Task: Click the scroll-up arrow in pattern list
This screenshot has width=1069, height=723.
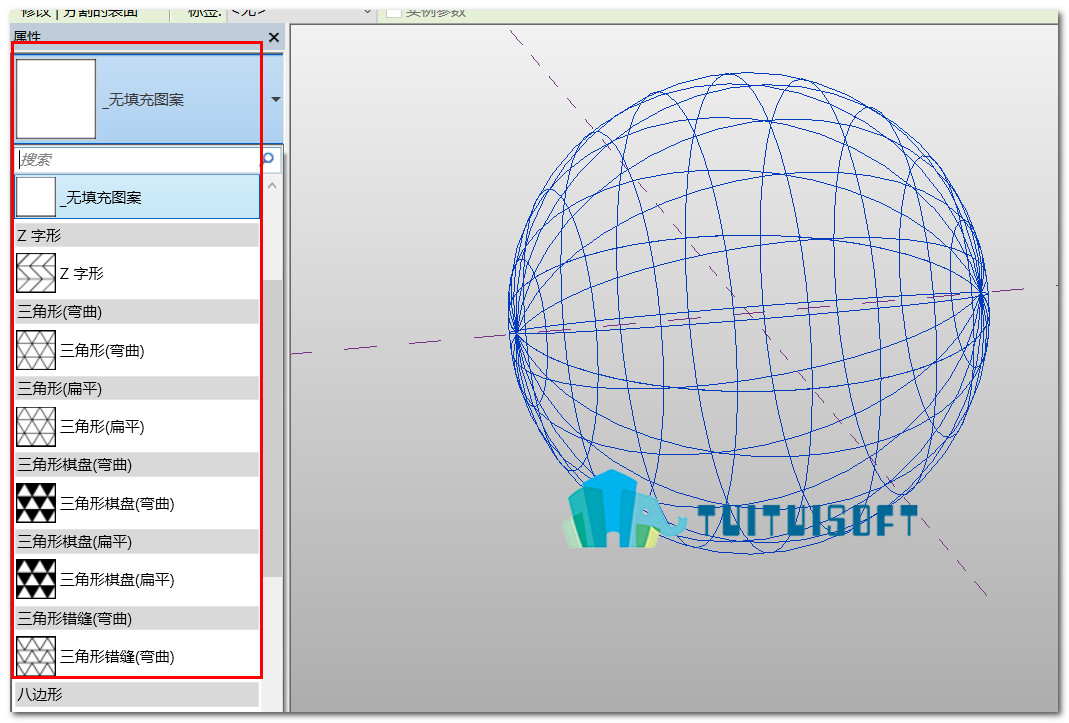Action: click(272, 186)
